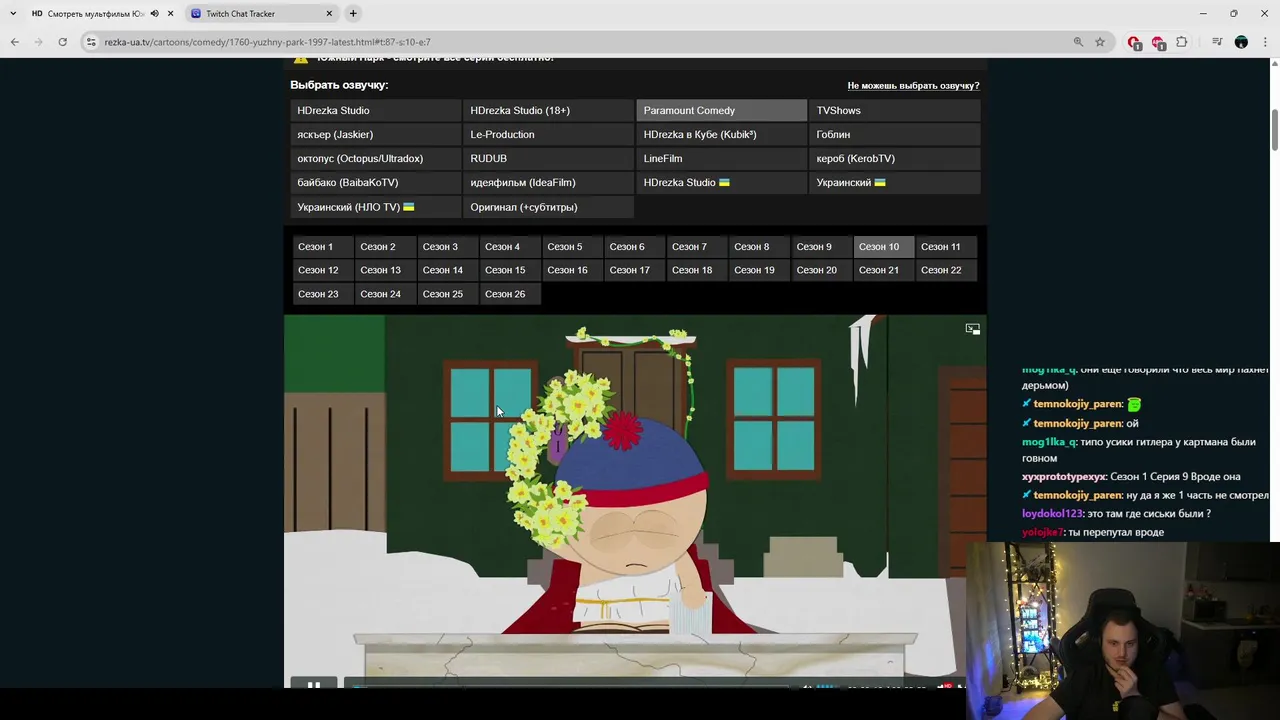
Task: Open Сезон 23 episodes
Action: [x=321, y=294]
